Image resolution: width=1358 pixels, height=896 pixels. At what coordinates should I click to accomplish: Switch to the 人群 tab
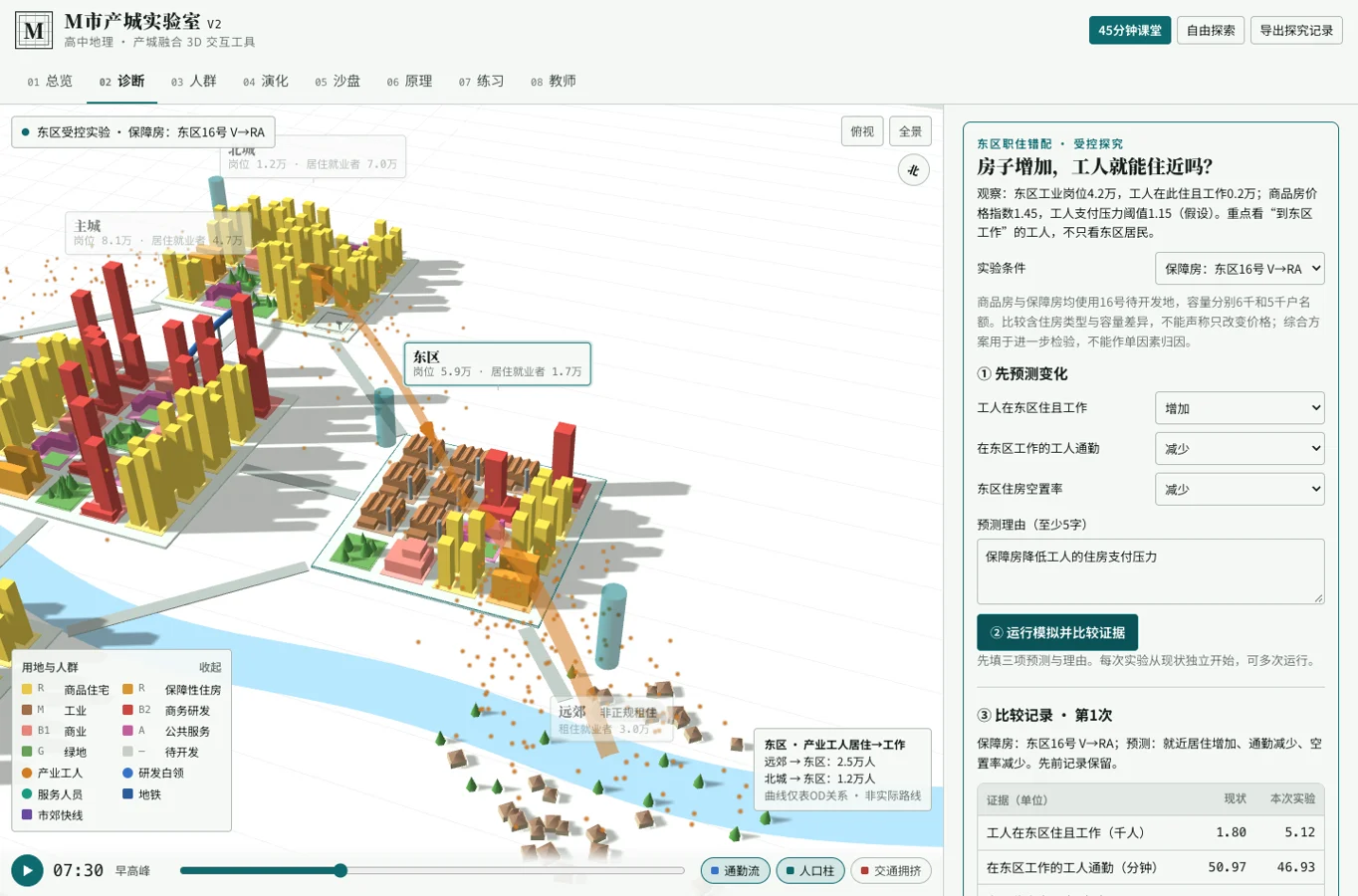point(193,82)
